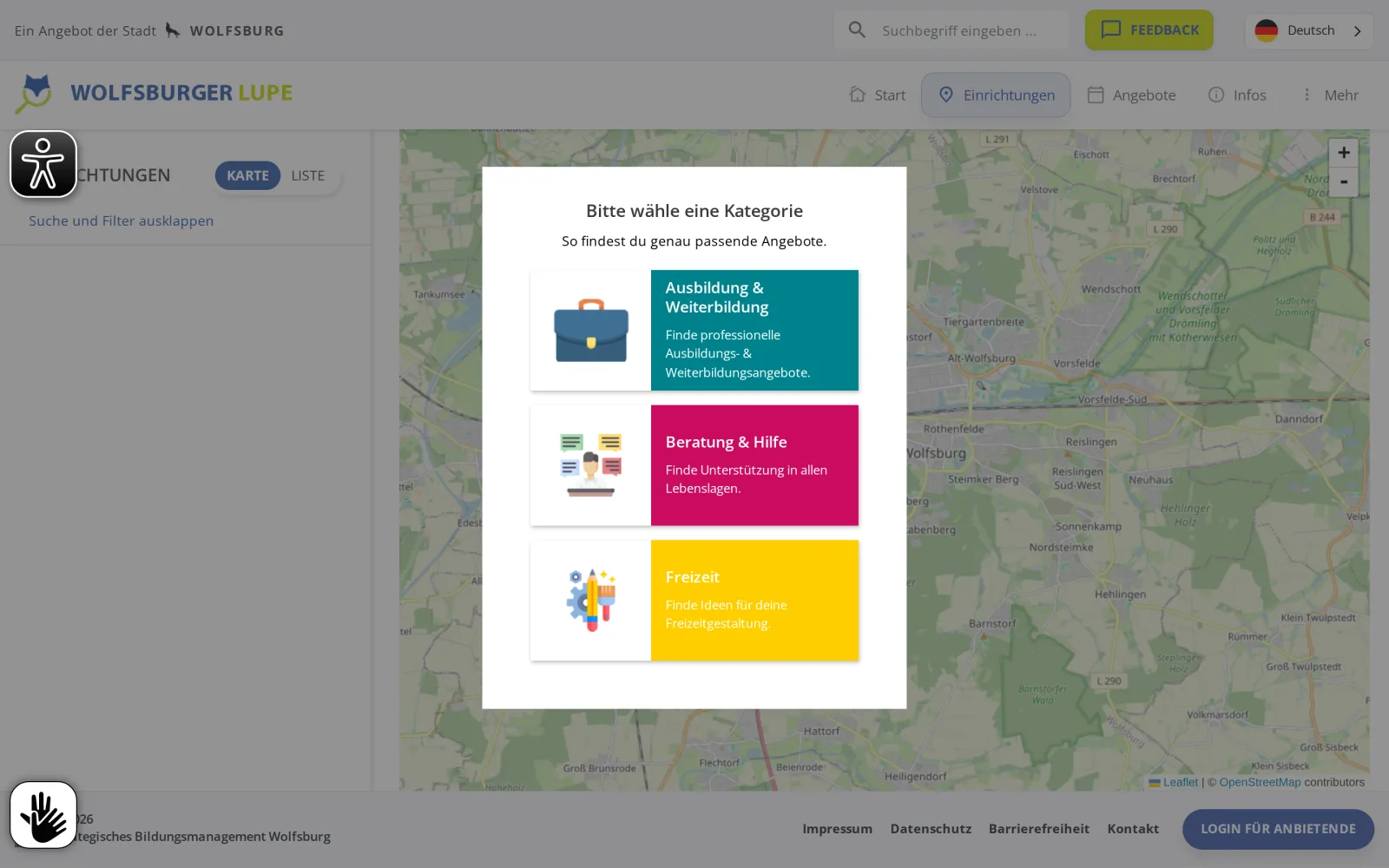Expand Suche und Filter ausklappen
1389x868 pixels.
pyautogui.click(x=121, y=220)
